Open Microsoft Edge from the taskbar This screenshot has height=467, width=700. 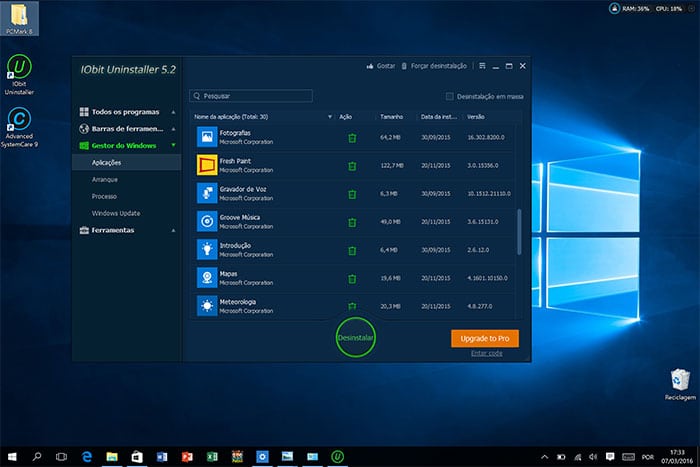pyautogui.click(x=87, y=456)
